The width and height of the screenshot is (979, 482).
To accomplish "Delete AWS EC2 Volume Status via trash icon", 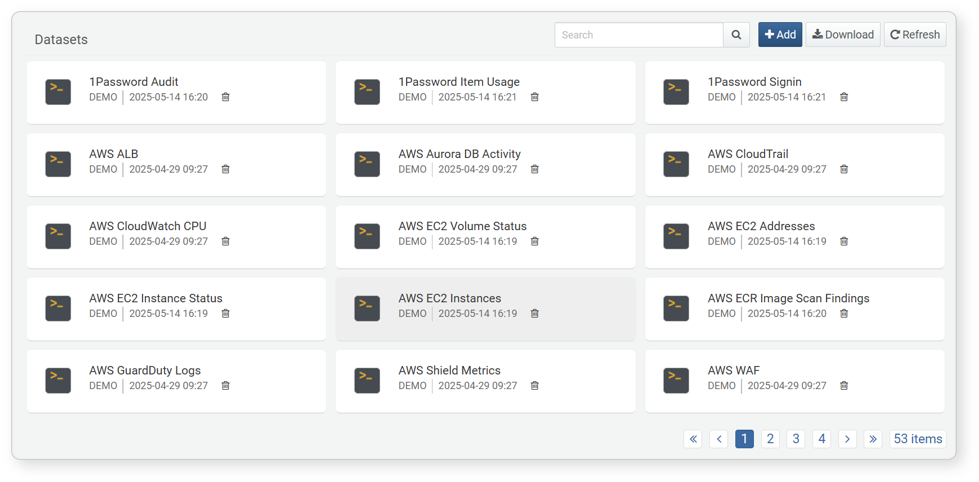I will (x=534, y=242).
